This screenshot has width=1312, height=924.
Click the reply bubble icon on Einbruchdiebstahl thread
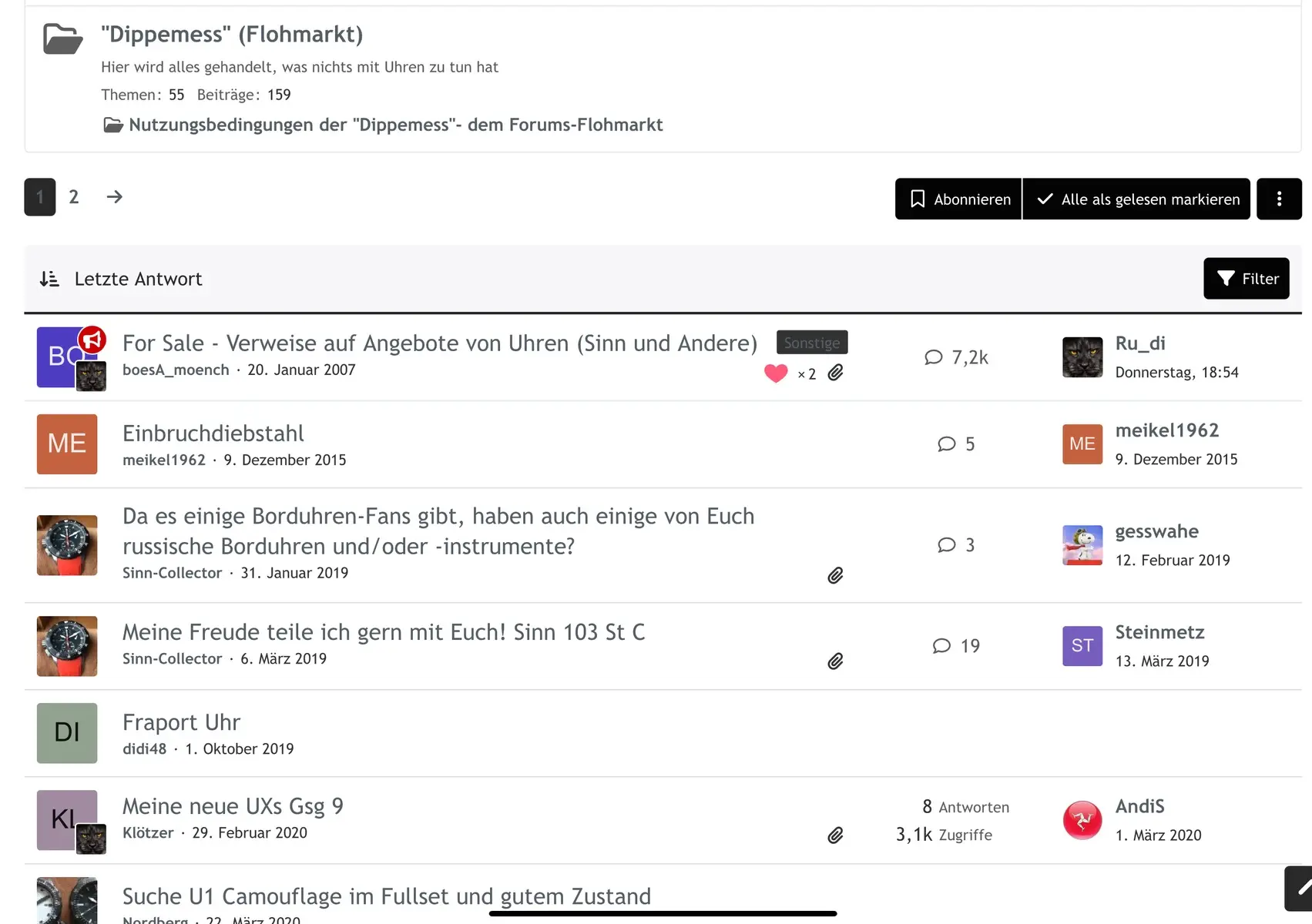[x=946, y=444]
